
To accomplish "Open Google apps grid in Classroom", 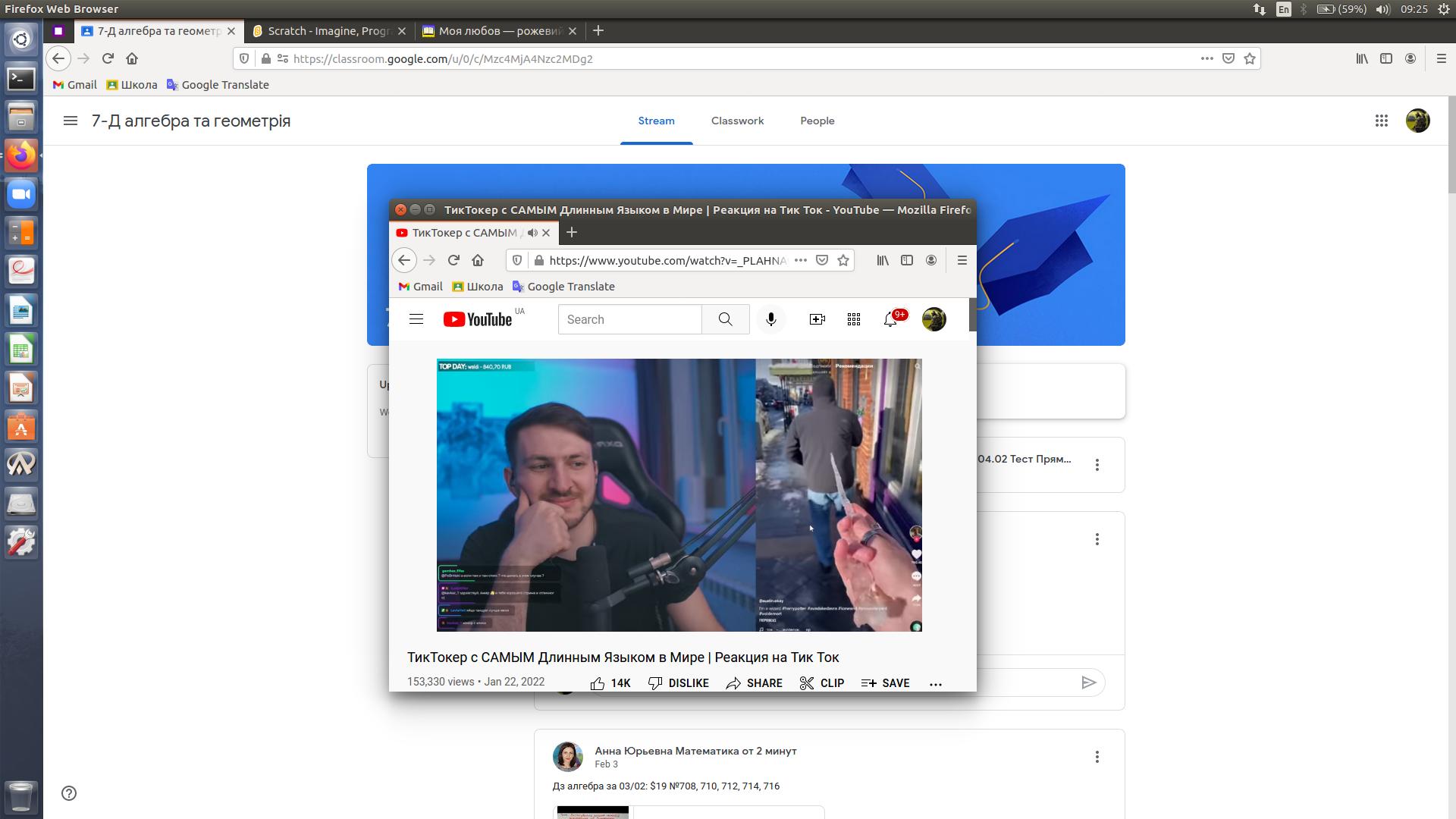I will [x=1381, y=121].
